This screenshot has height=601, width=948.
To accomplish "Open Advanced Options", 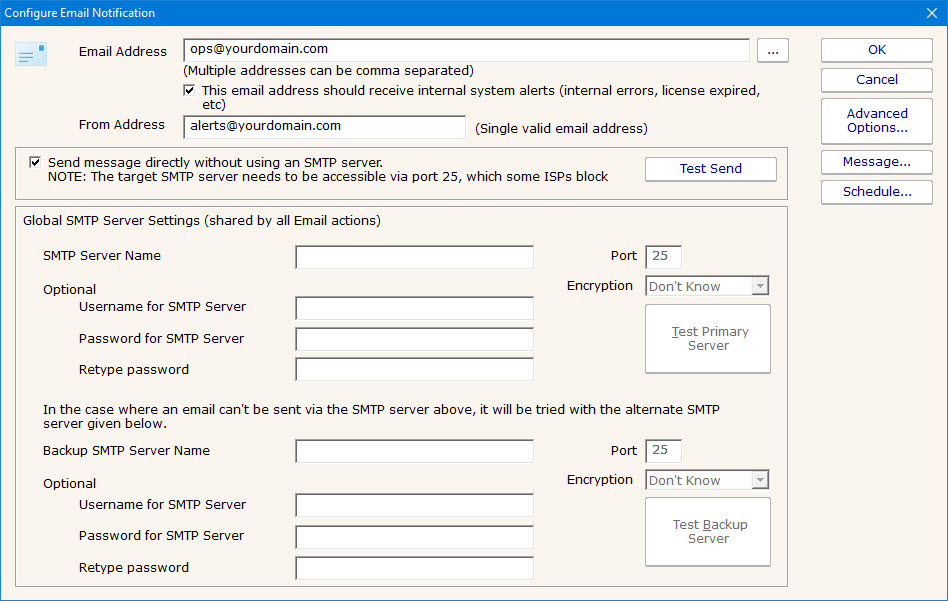I will tap(876, 120).
